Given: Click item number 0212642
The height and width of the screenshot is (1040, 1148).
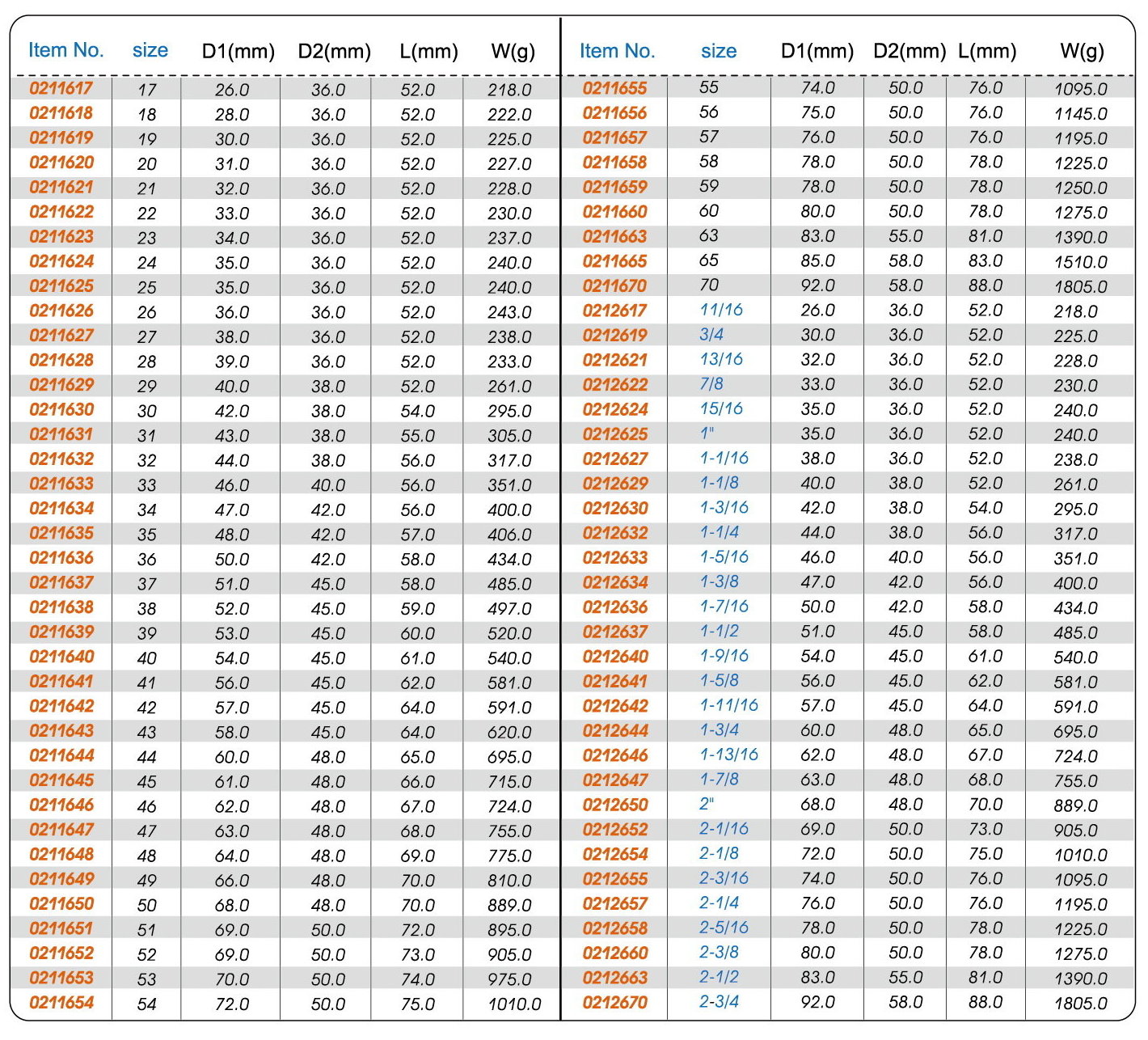Looking at the screenshot, I should (x=615, y=706).
